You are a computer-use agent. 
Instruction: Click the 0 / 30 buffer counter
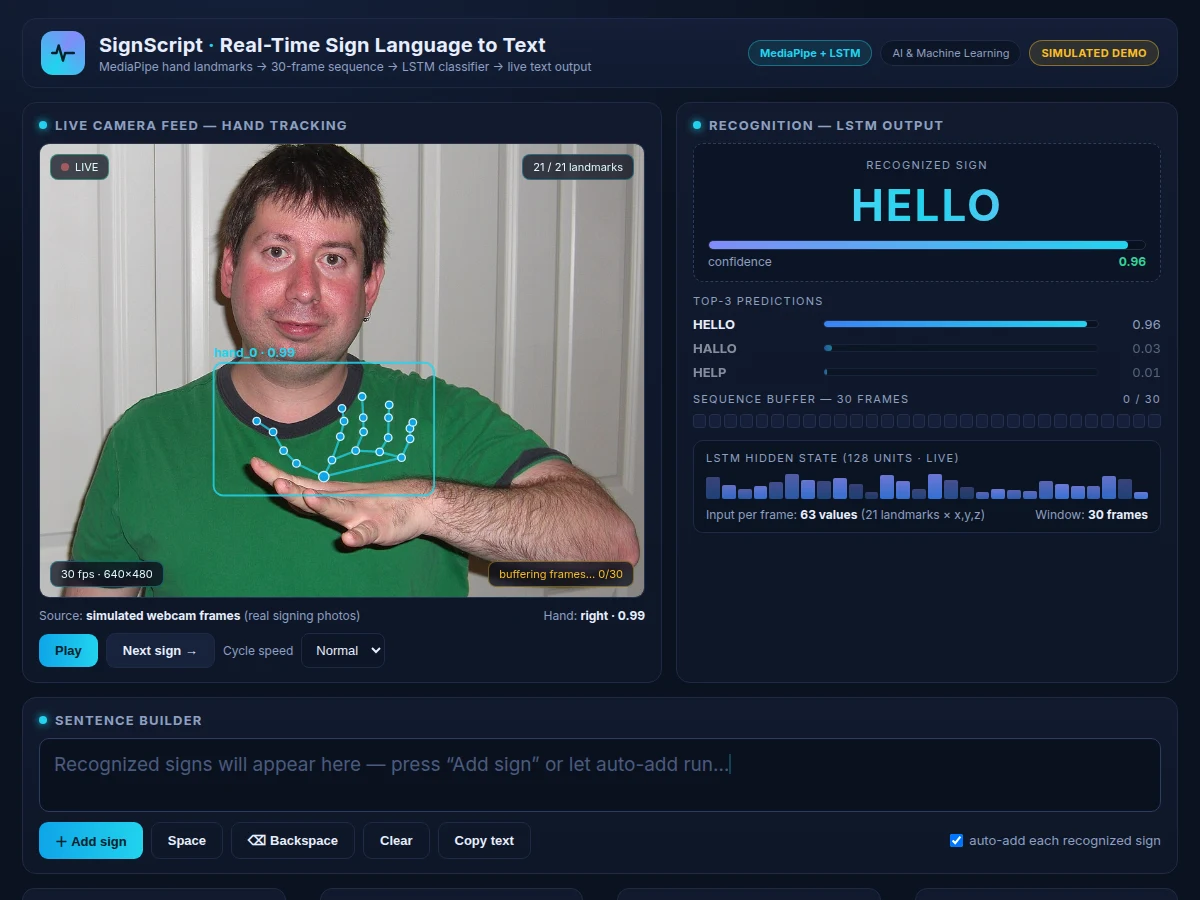(1142, 399)
